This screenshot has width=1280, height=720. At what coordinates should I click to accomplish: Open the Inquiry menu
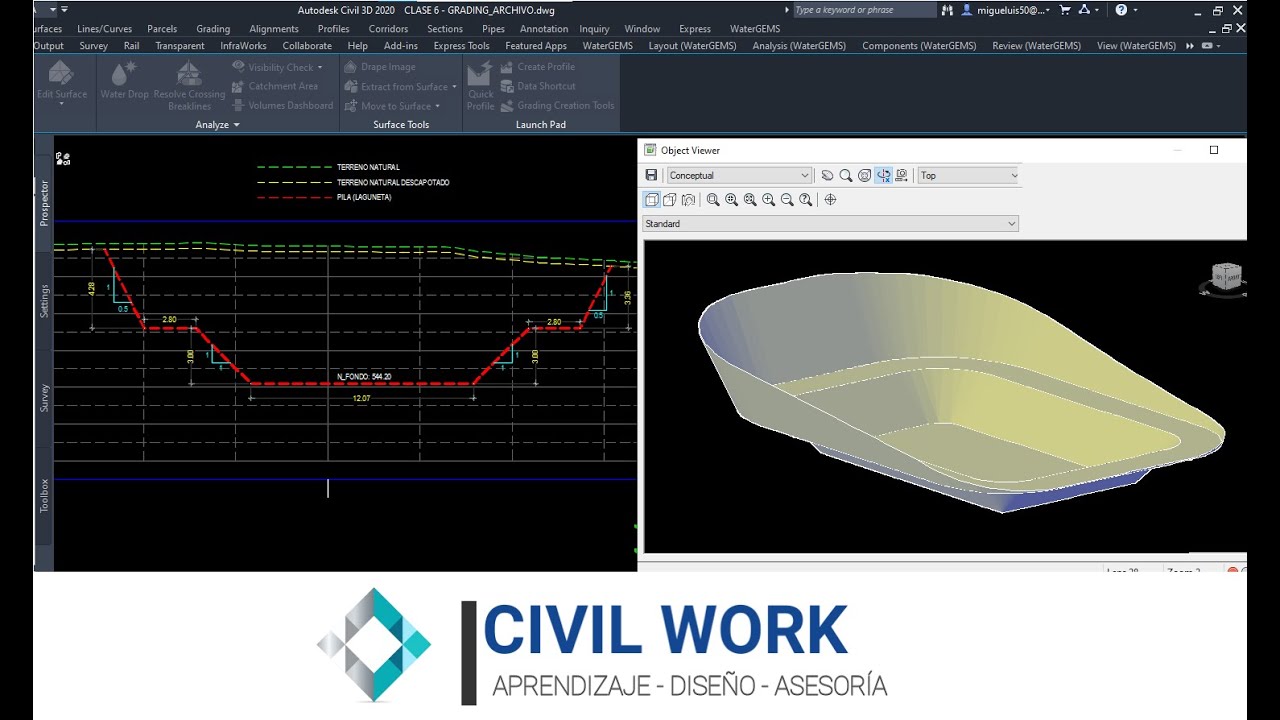tap(594, 29)
